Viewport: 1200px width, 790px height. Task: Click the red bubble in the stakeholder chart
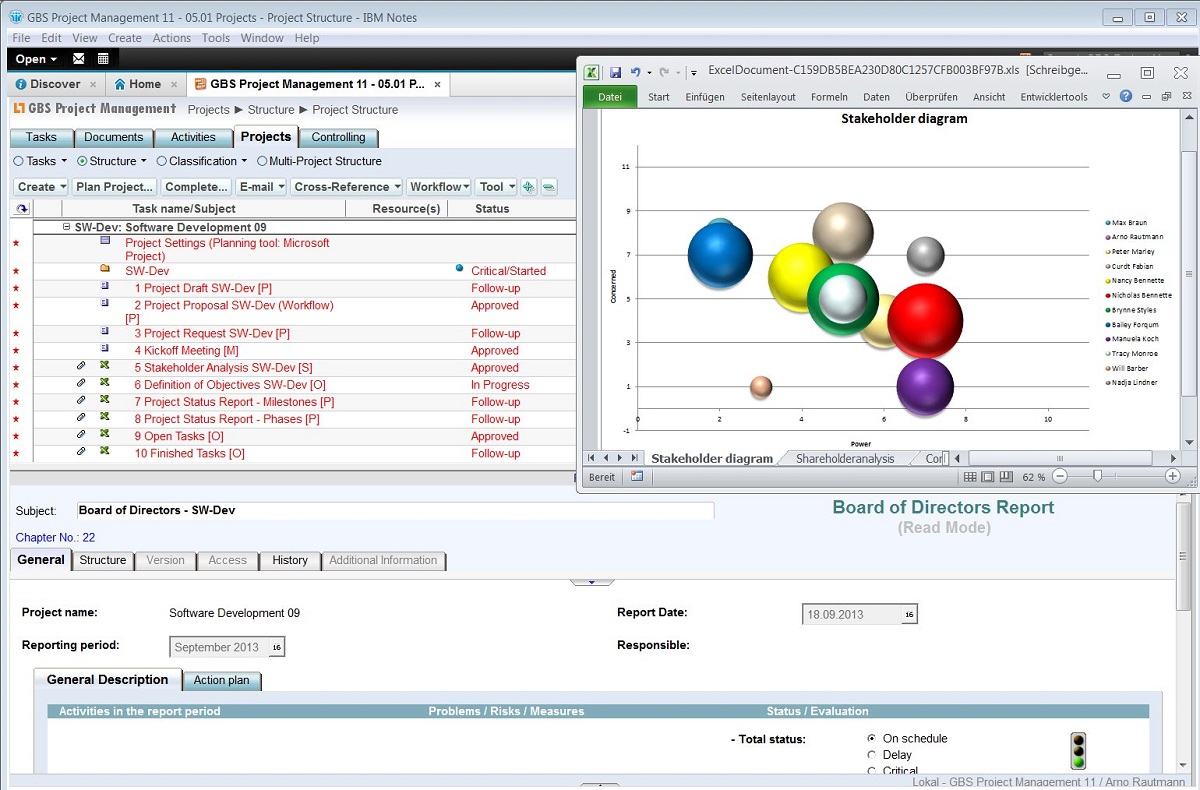(925, 320)
